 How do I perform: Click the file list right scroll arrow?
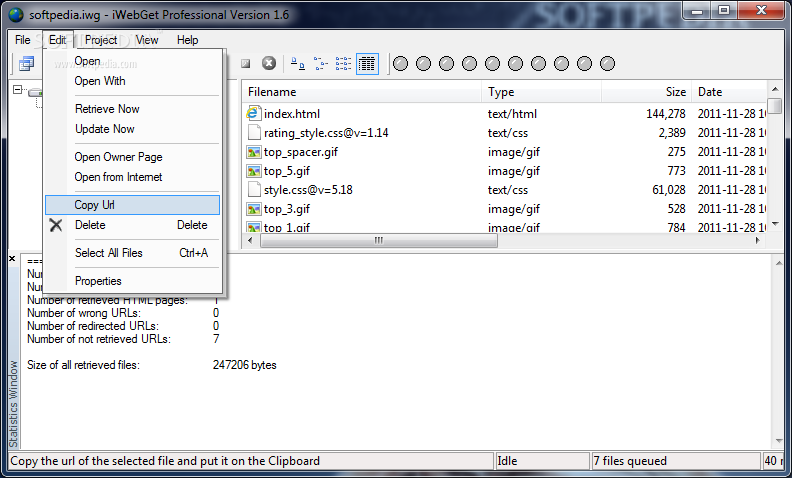(758, 241)
